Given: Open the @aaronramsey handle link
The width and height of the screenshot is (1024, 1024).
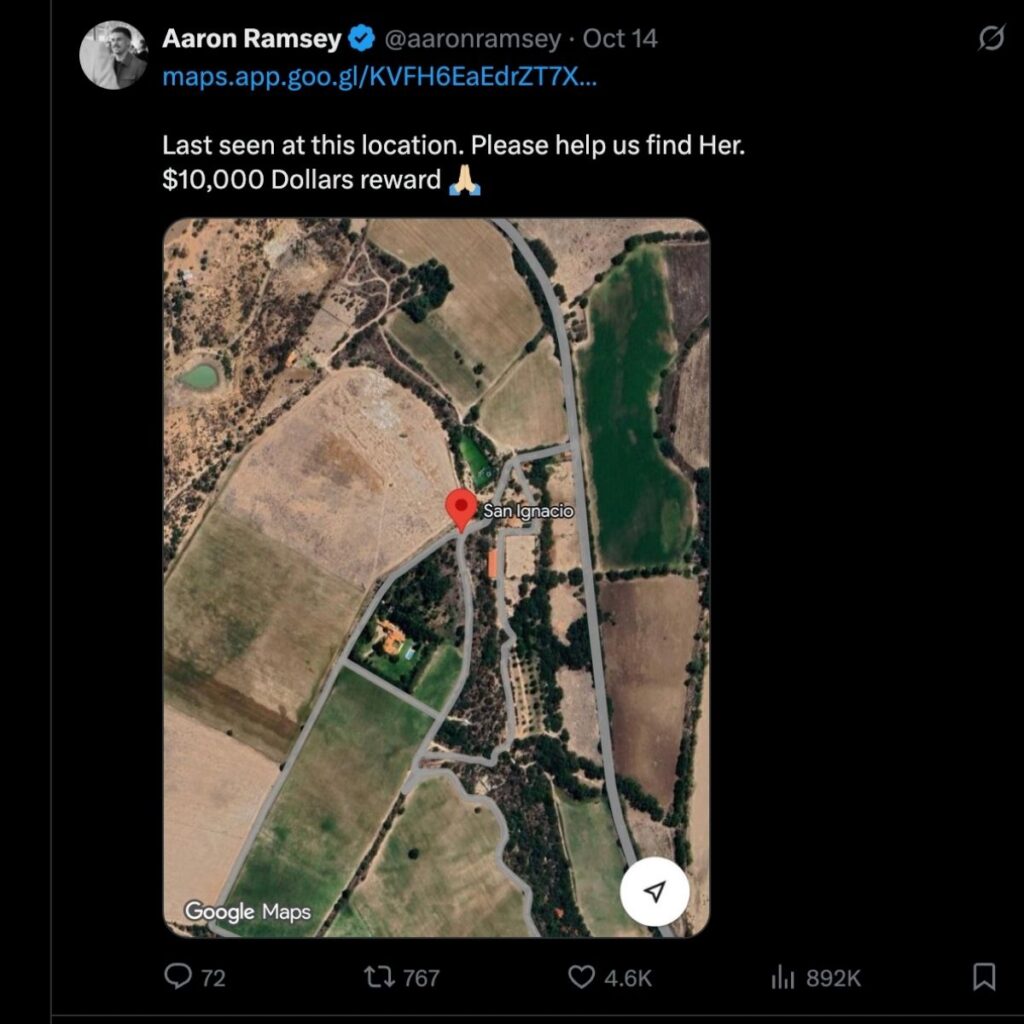Looking at the screenshot, I should coord(472,39).
